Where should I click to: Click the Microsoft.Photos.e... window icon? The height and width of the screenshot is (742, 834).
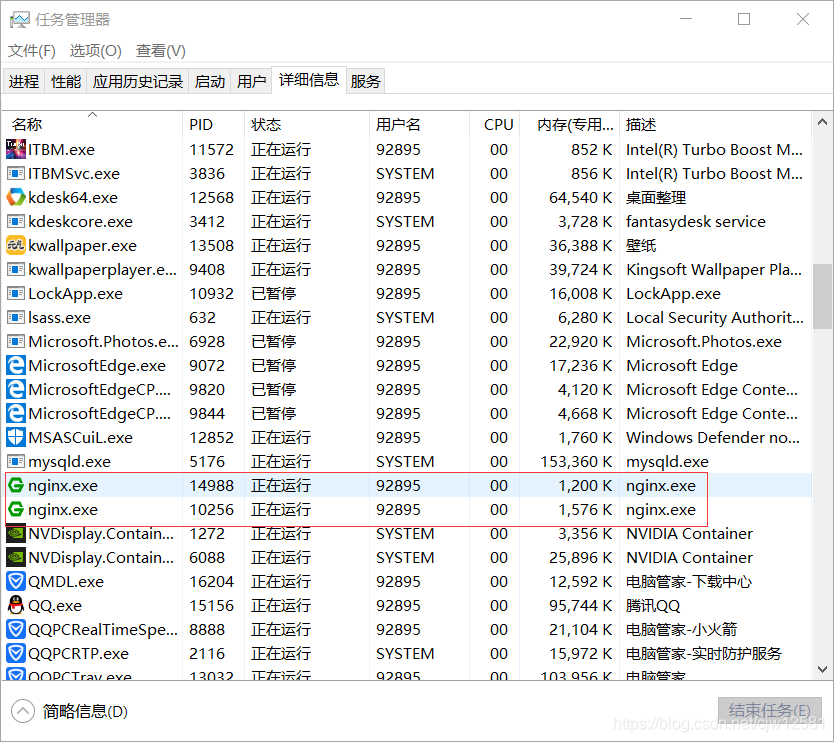coord(15,341)
